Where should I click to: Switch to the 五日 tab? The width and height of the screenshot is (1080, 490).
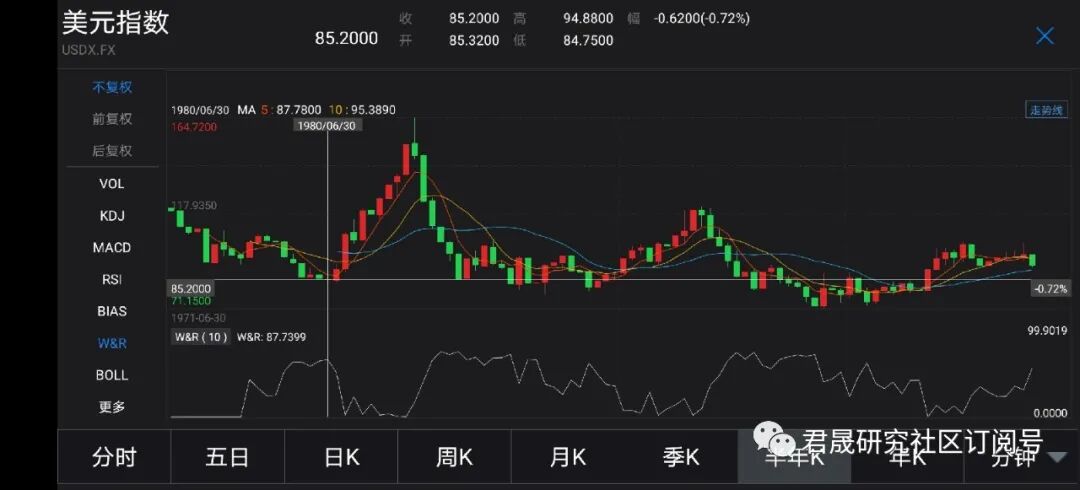point(227,457)
